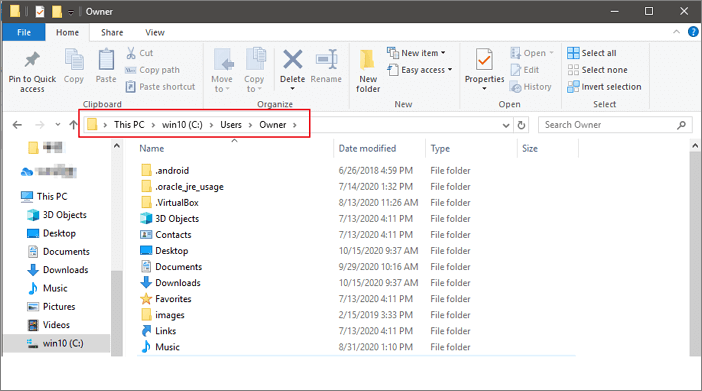Open the Help question mark icon

pos(693,32)
